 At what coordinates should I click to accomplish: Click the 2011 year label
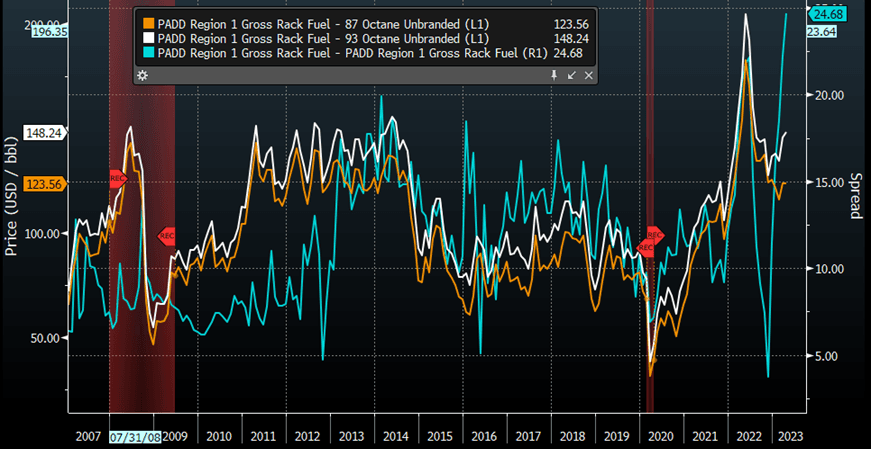pyautogui.click(x=263, y=436)
